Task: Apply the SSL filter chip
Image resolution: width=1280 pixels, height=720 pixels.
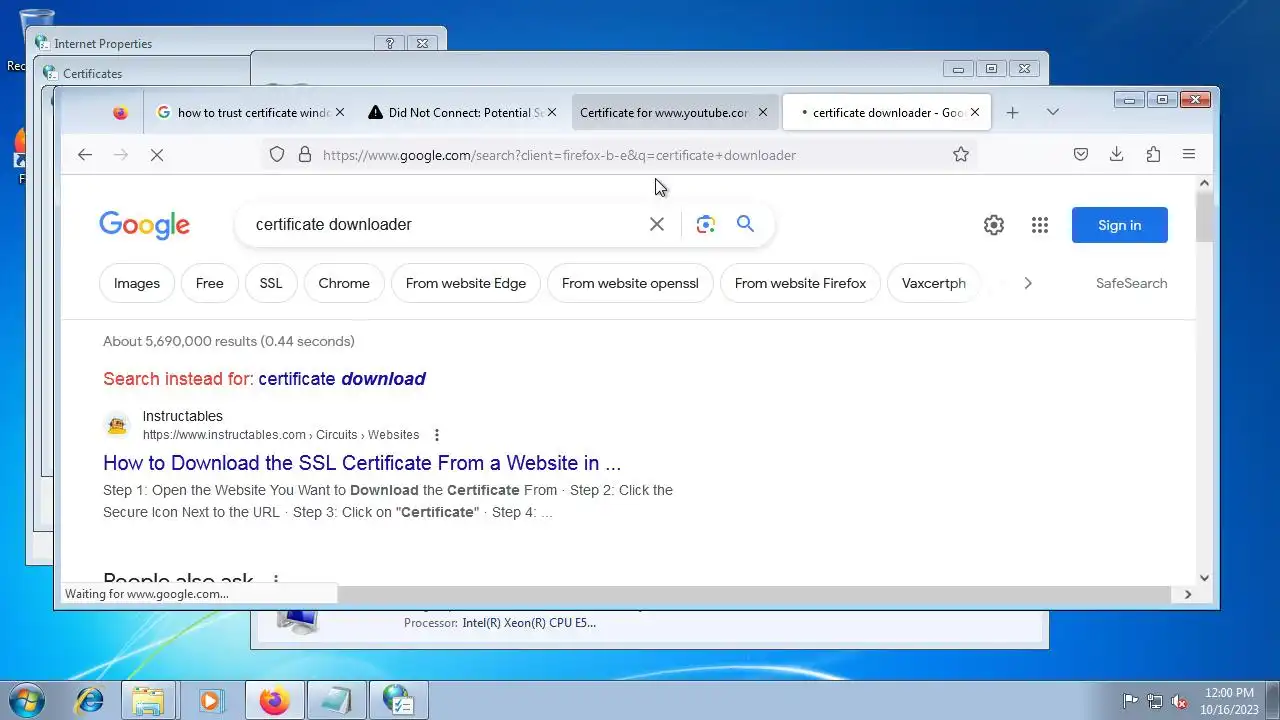Action: 271,283
